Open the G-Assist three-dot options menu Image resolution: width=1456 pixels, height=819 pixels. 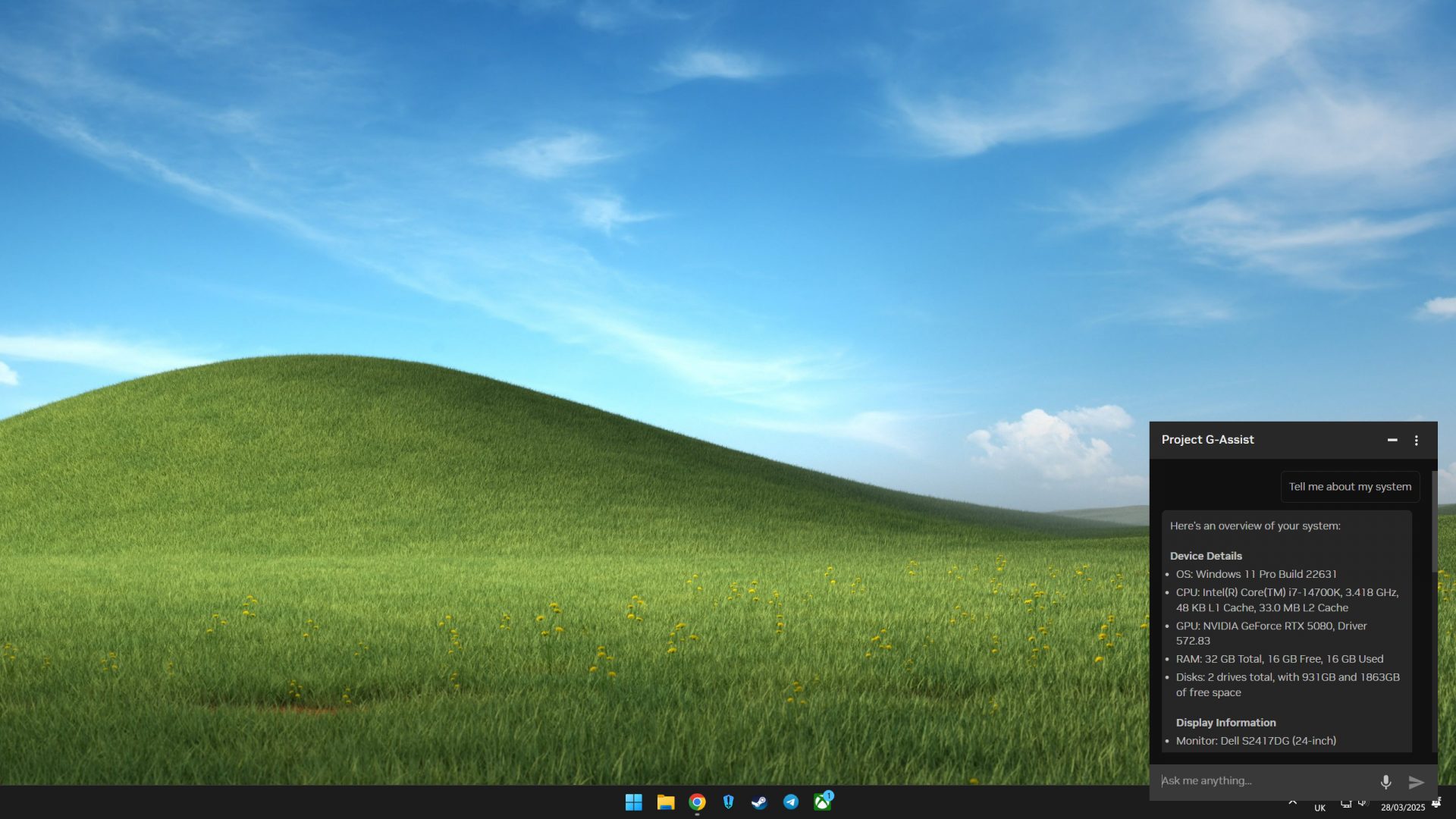click(1416, 440)
